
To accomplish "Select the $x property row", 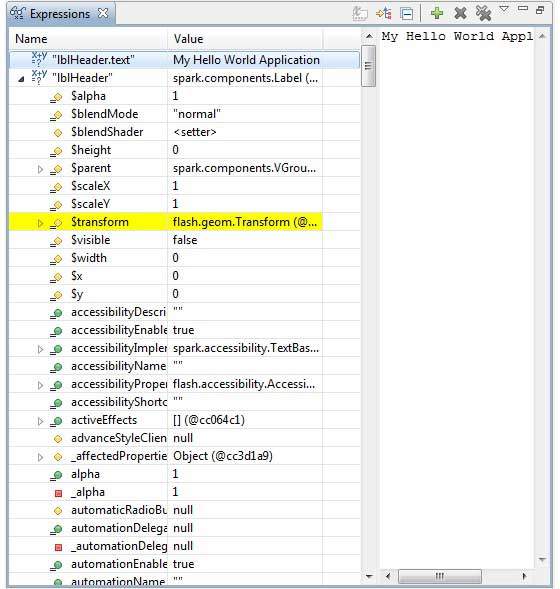I will (x=184, y=276).
